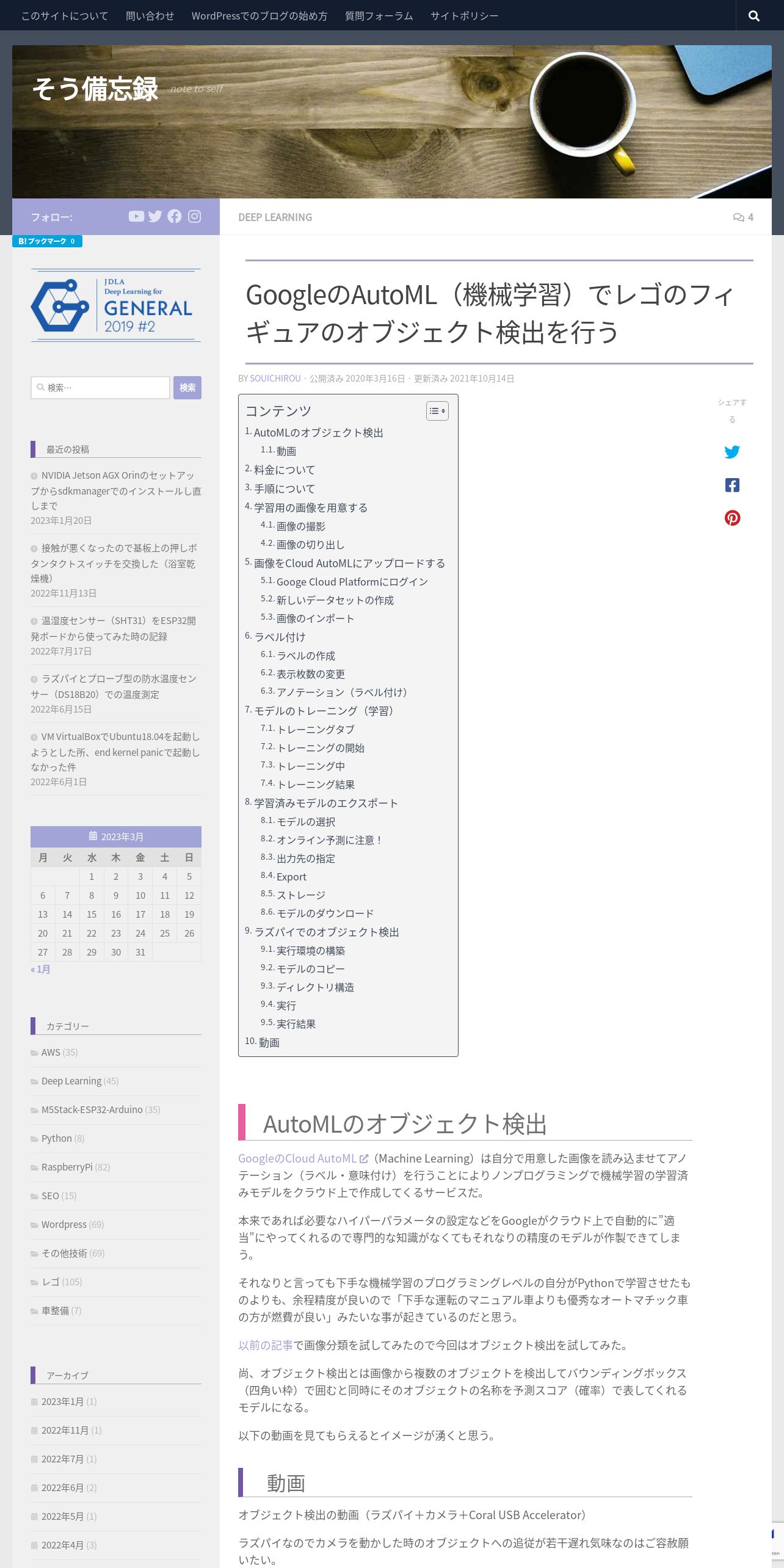
Task: Open Wordpress category
Action: coord(64,1224)
